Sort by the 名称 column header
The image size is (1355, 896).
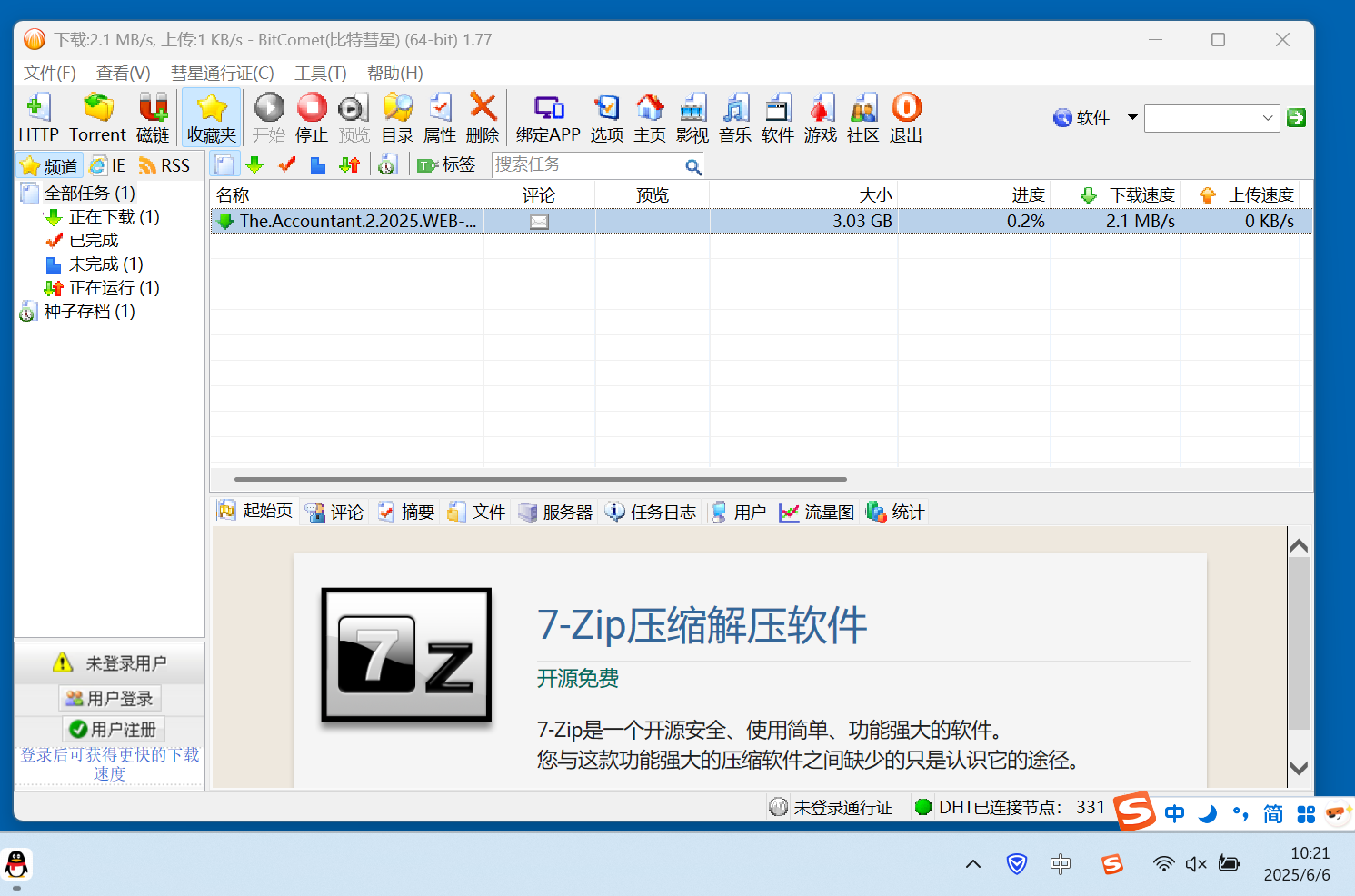346,194
